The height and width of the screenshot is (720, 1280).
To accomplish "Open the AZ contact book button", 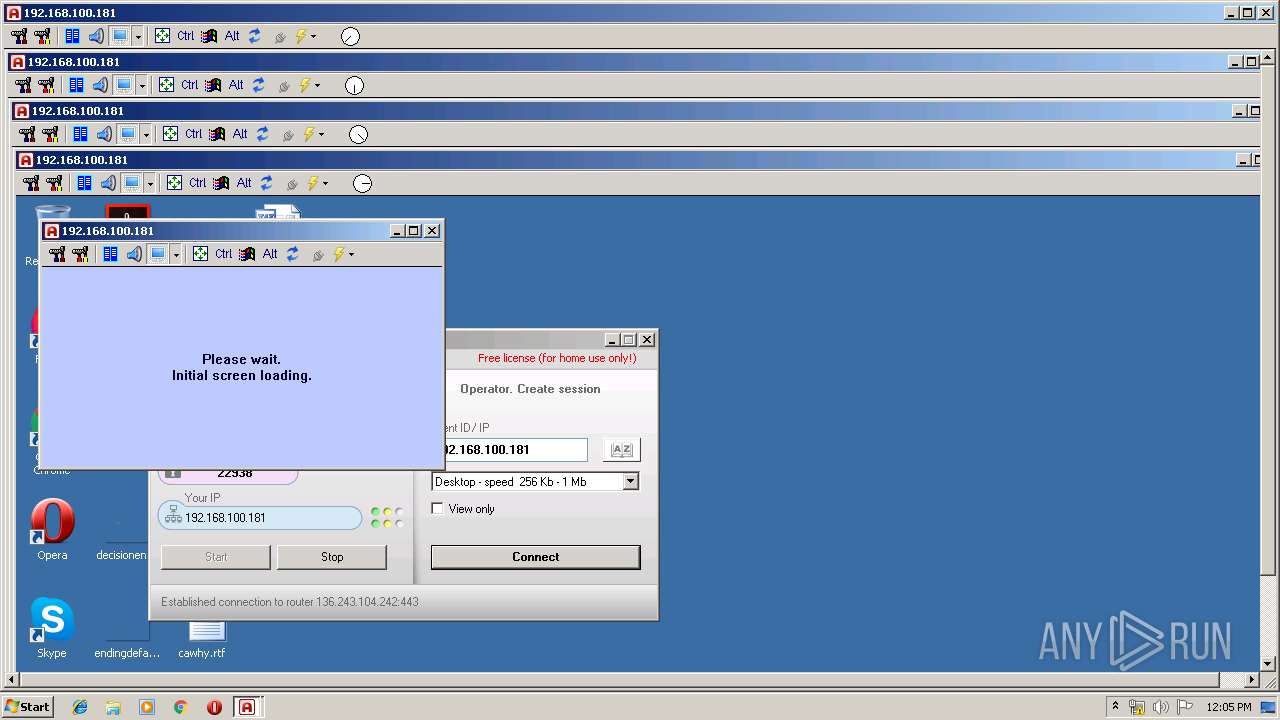I will tap(622, 450).
